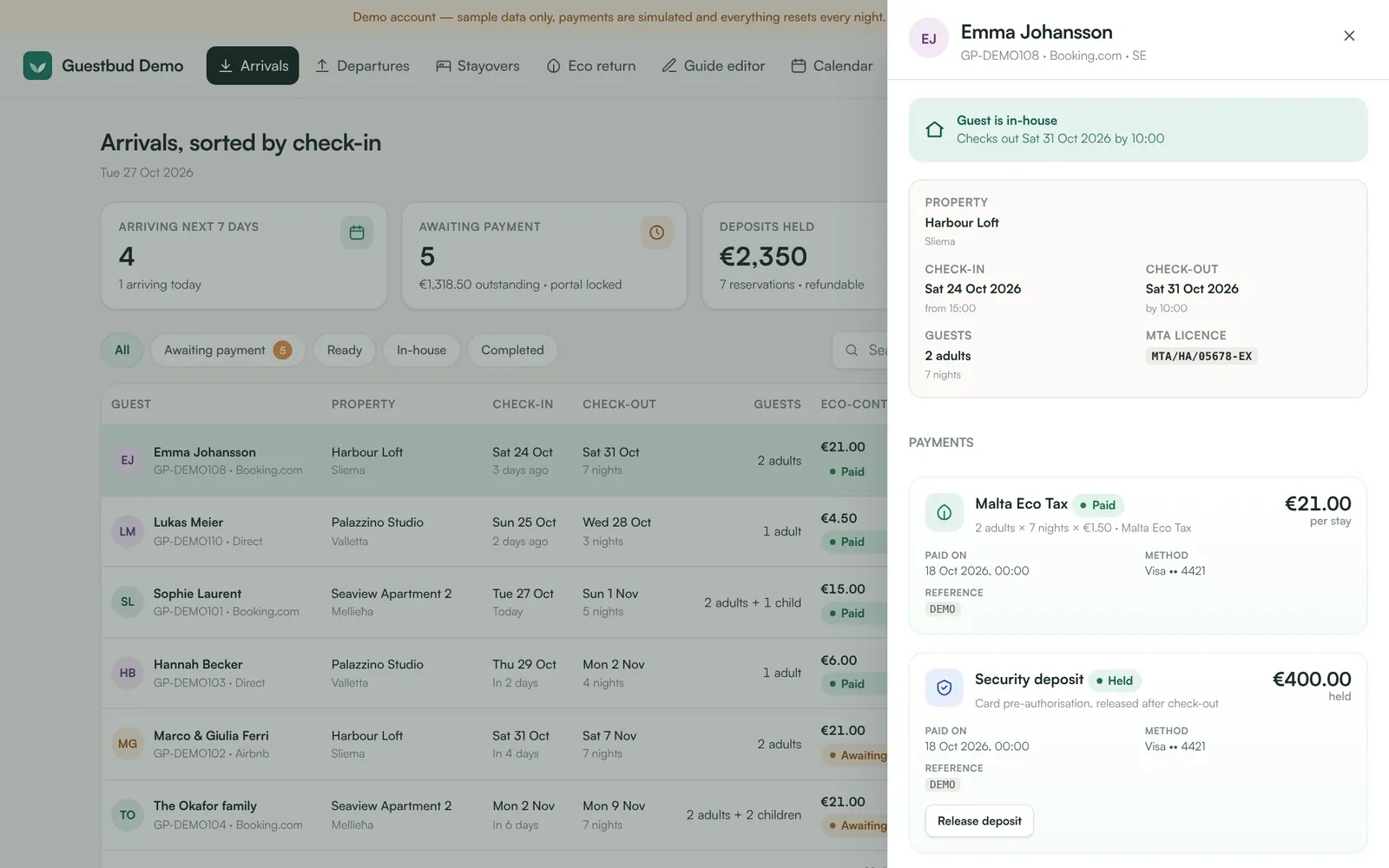Open Lukas Meier reservation row

click(x=494, y=531)
